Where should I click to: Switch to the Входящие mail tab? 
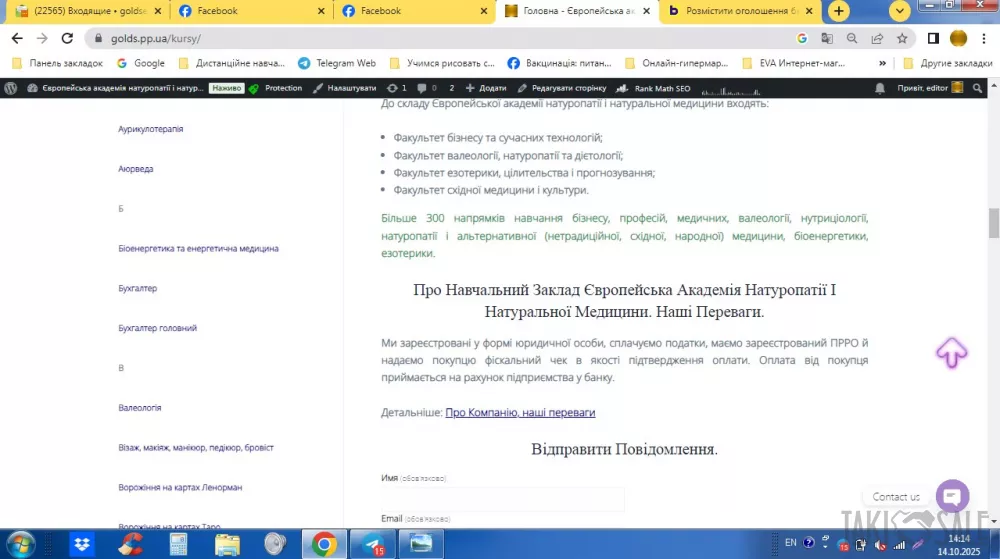pos(85,11)
